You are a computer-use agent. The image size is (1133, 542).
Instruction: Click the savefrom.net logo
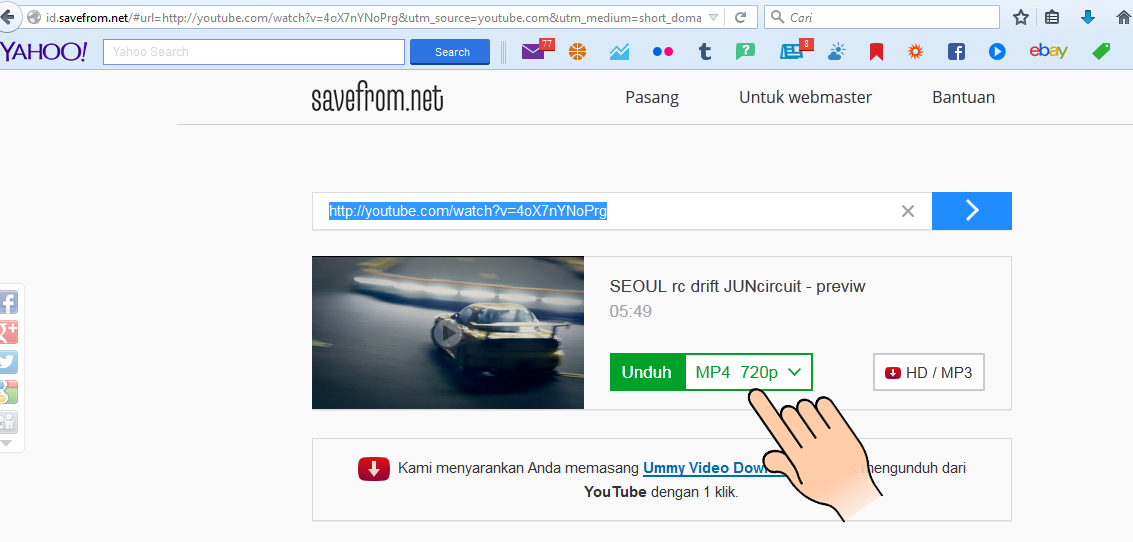click(x=377, y=98)
